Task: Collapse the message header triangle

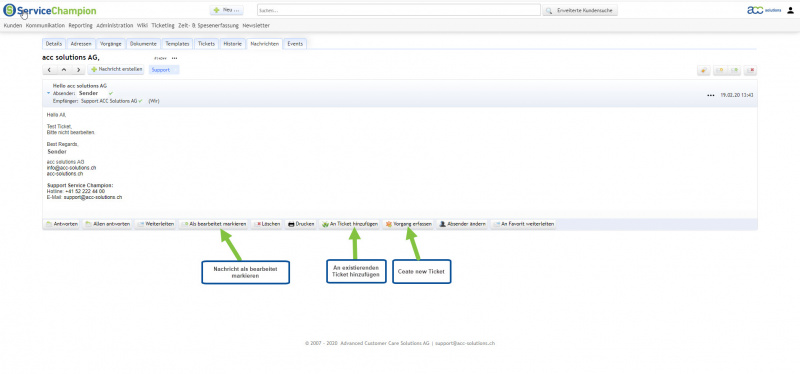Action: click(48, 93)
